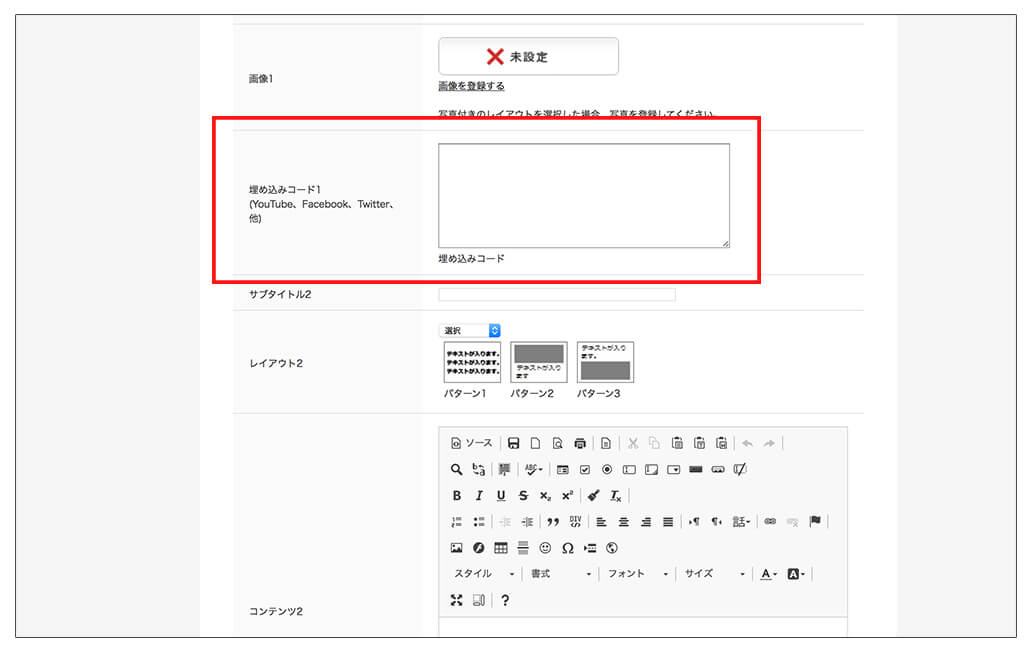
Task: Apply italic styling to the text
Action: (x=478, y=495)
